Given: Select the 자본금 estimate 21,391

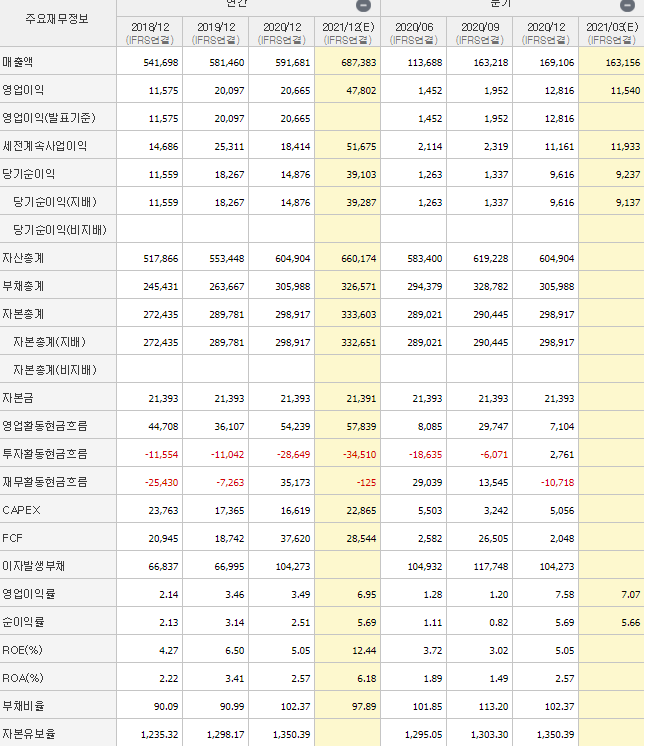Looking at the screenshot, I should pos(361,399).
